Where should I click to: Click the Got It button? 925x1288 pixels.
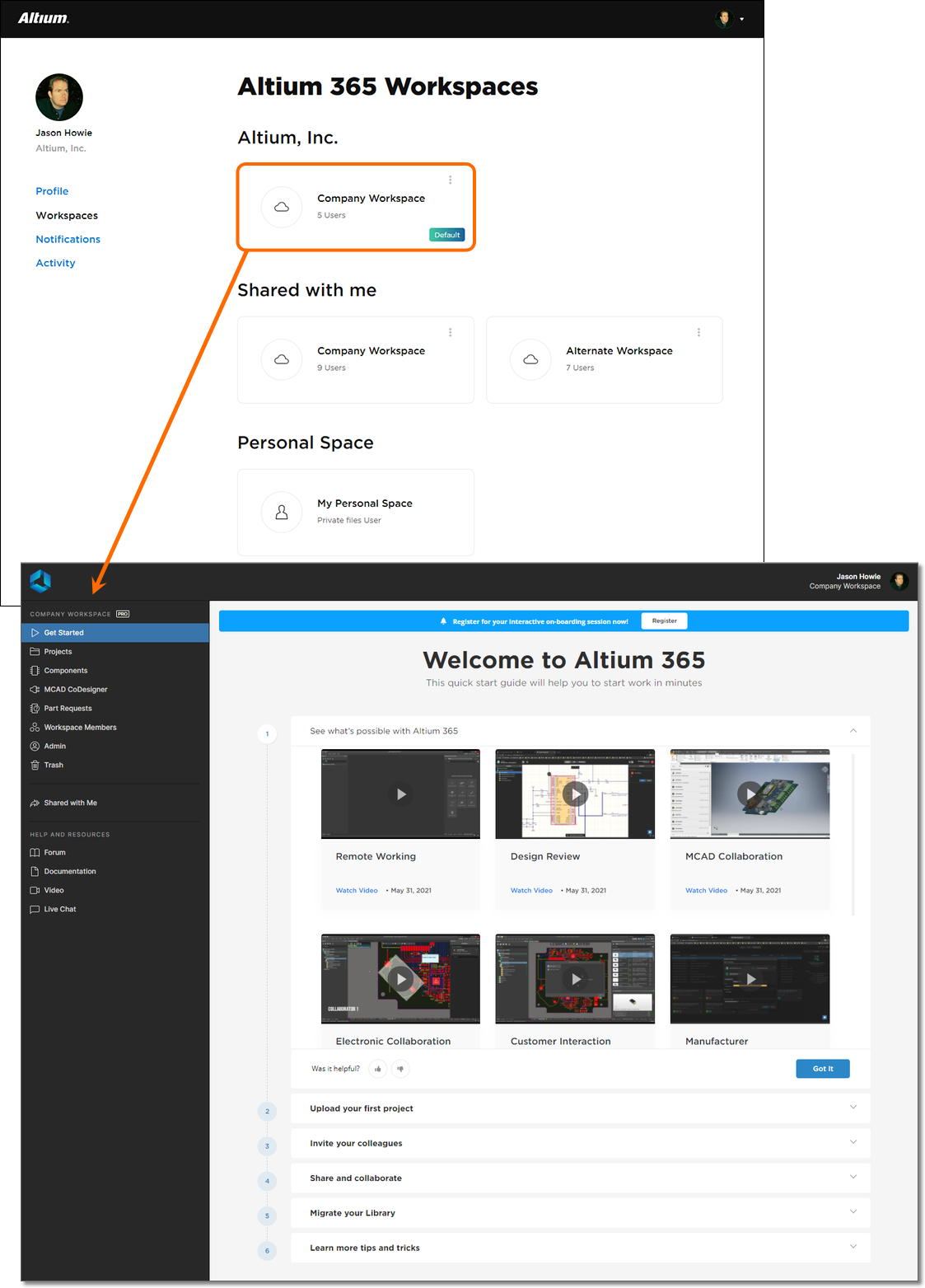pos(822,1069)
